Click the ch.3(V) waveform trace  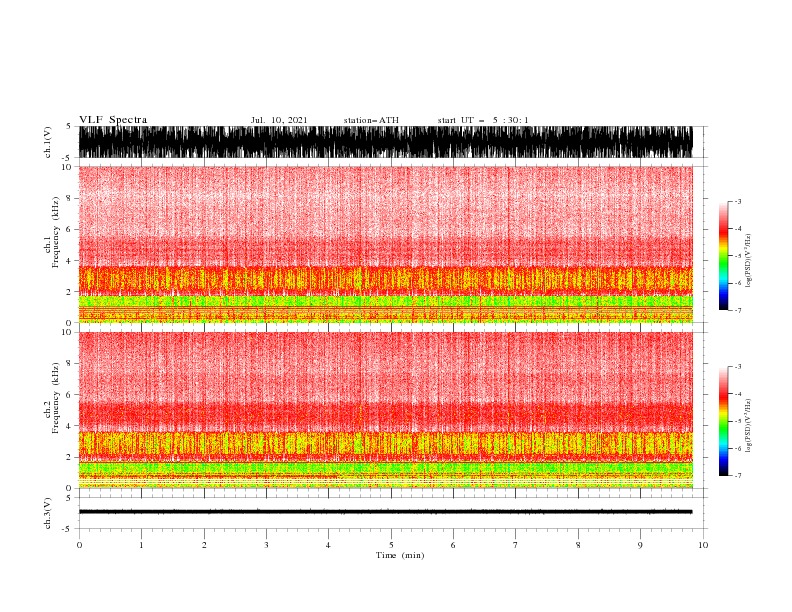click(386, 512)
